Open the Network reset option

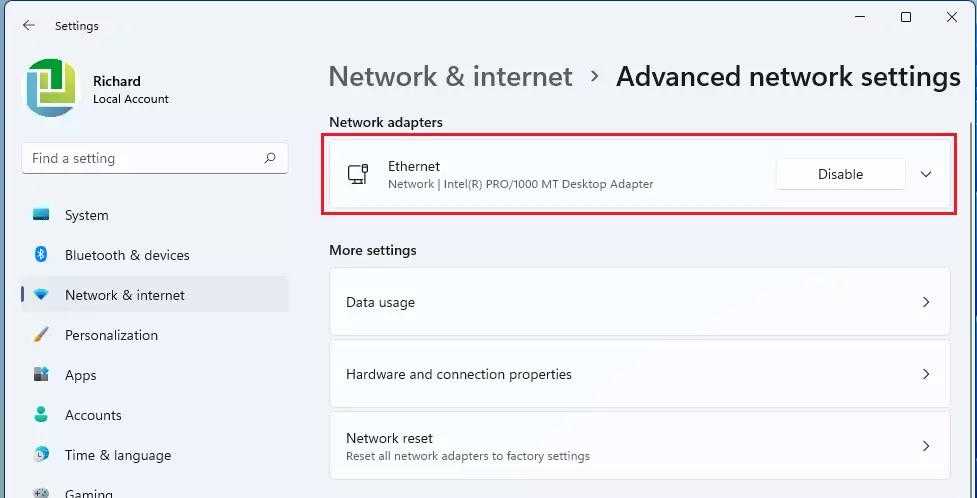tap(639, 446)
